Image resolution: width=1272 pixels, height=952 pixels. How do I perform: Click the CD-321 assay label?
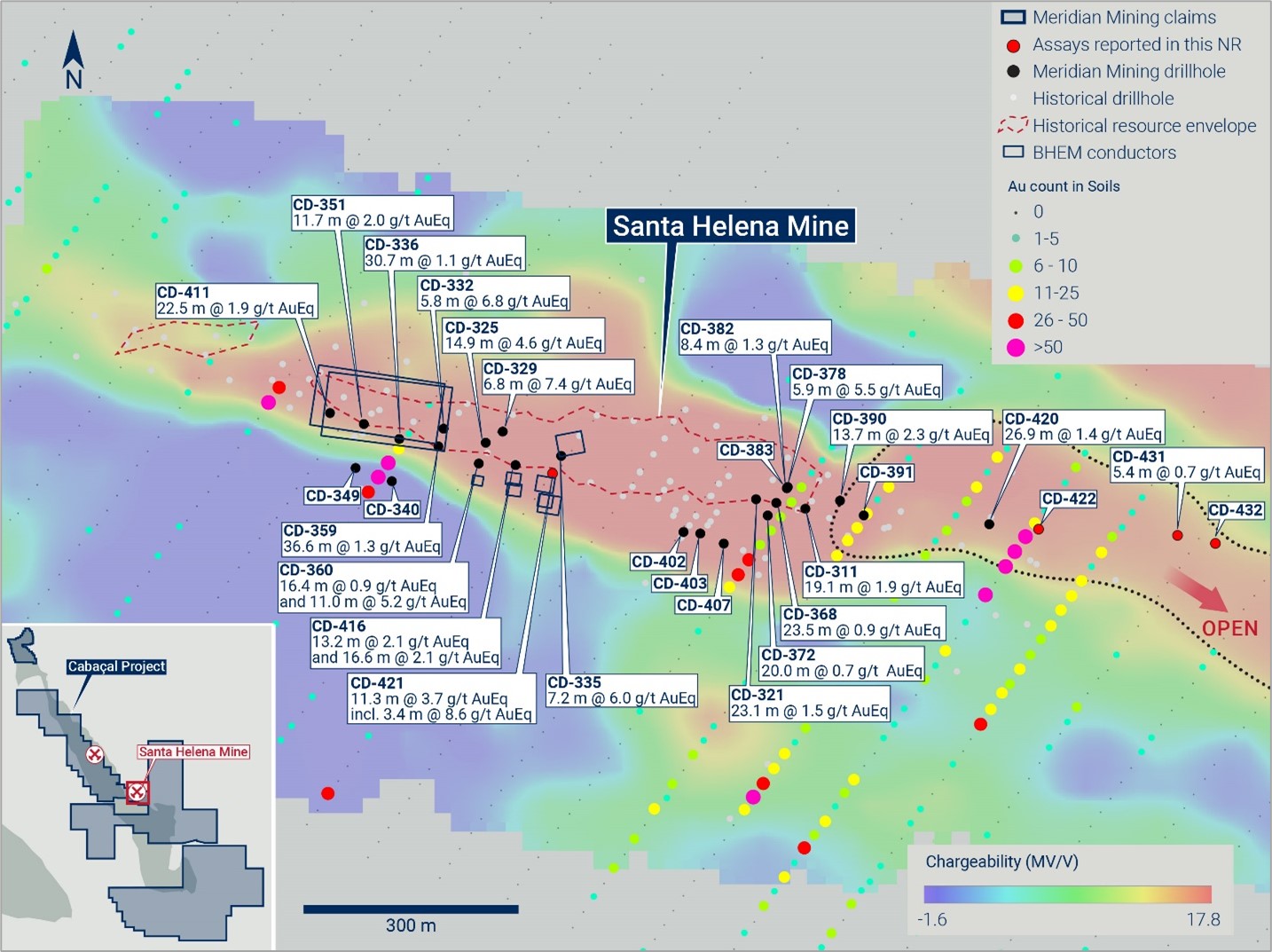tap(810, 703)
